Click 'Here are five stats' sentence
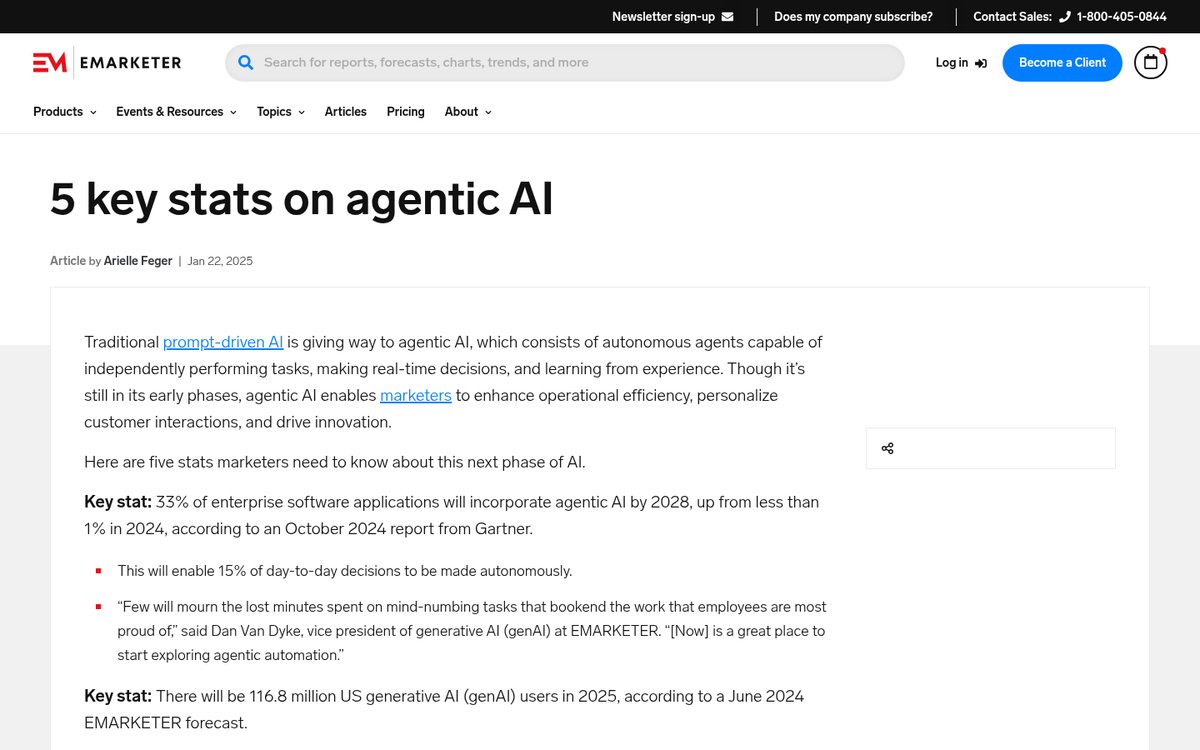 coord(335,462)
